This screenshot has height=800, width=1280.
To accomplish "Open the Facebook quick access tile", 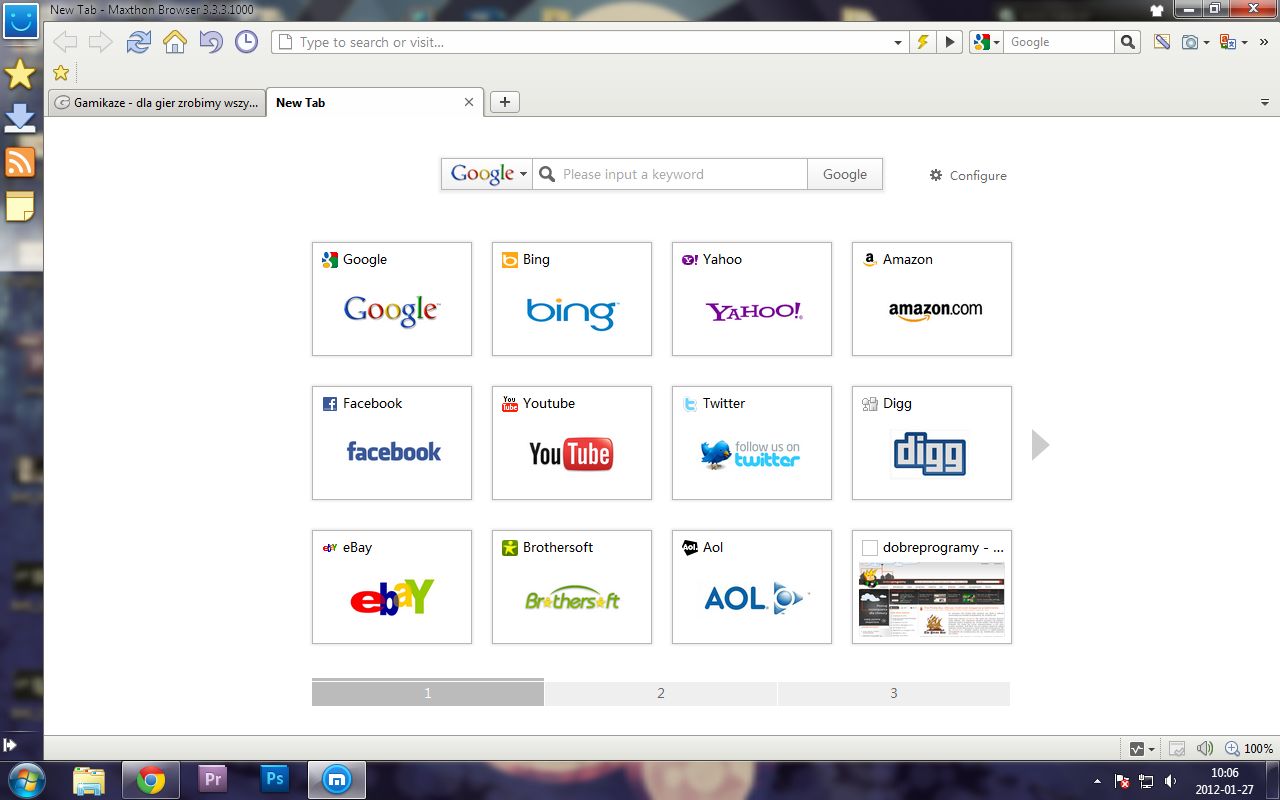I will tap(392, 443).
